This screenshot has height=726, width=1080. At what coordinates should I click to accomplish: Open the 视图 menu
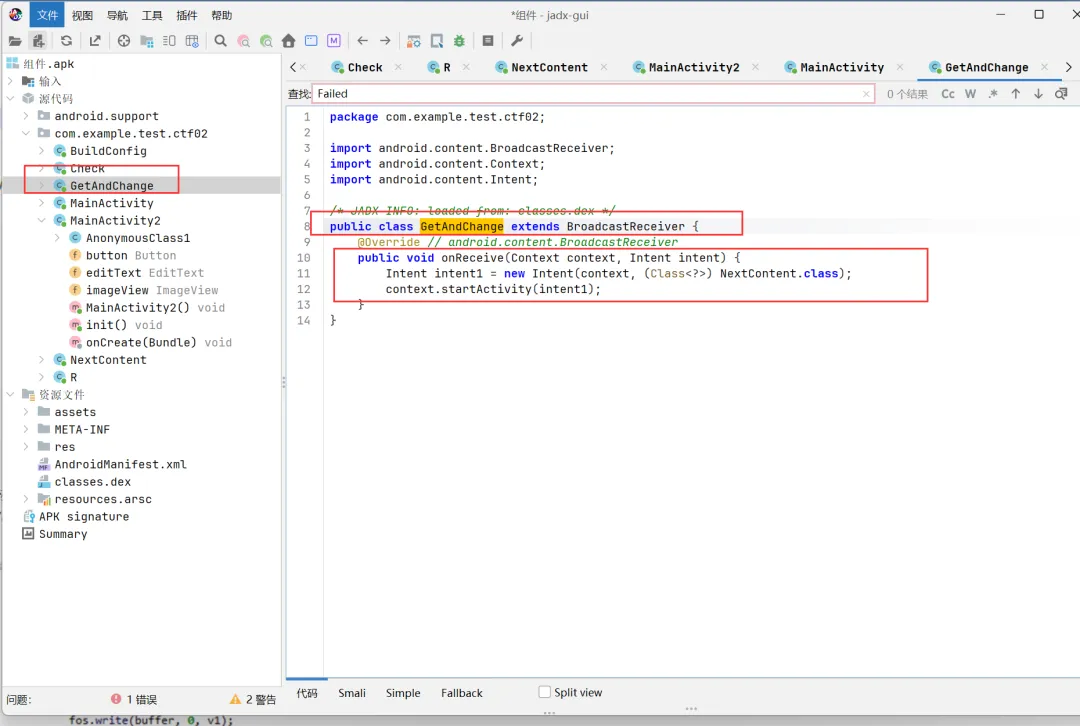coord(82,15)
